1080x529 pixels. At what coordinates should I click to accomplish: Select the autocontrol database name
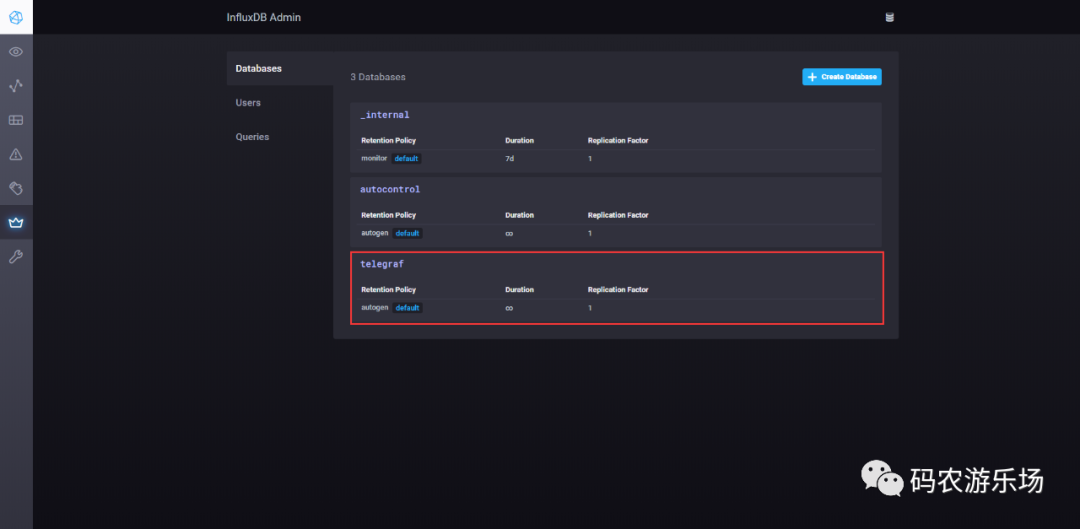pyautogui.click(x=390, y=189)
